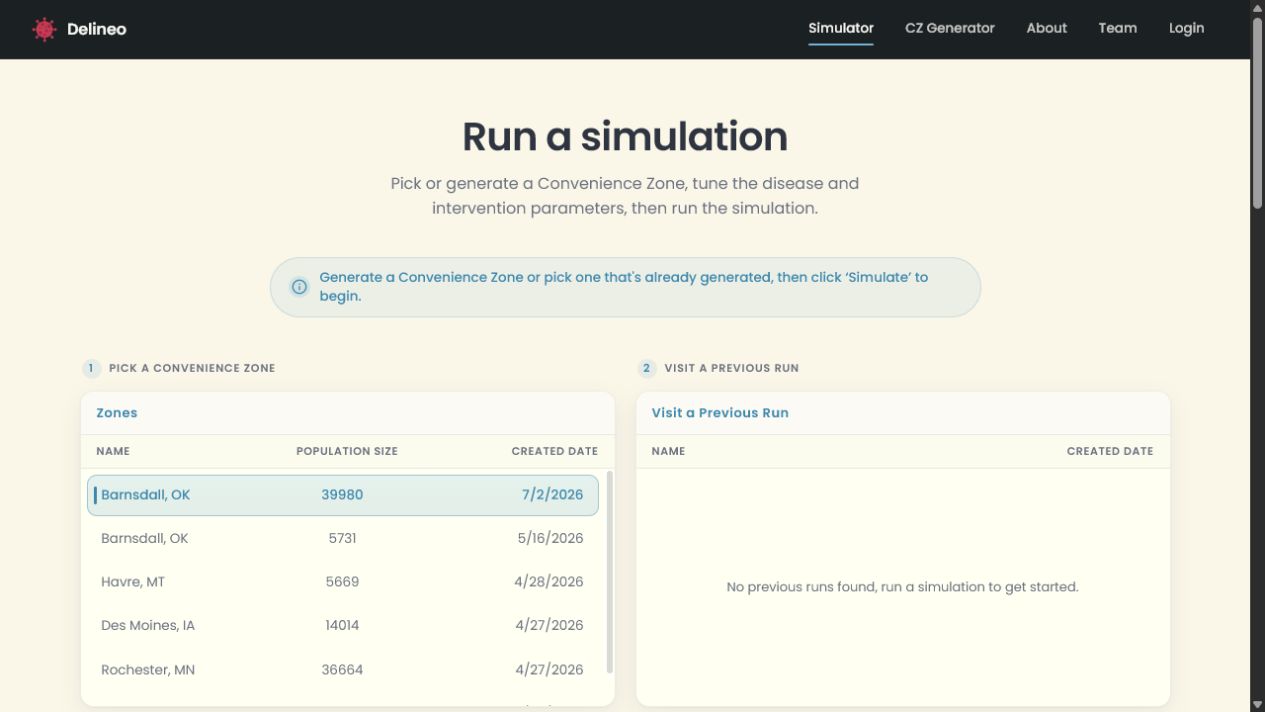Click the page vertical scrollbar thumb
This screenshot has height=712, width=1265.
(1257, 113)
